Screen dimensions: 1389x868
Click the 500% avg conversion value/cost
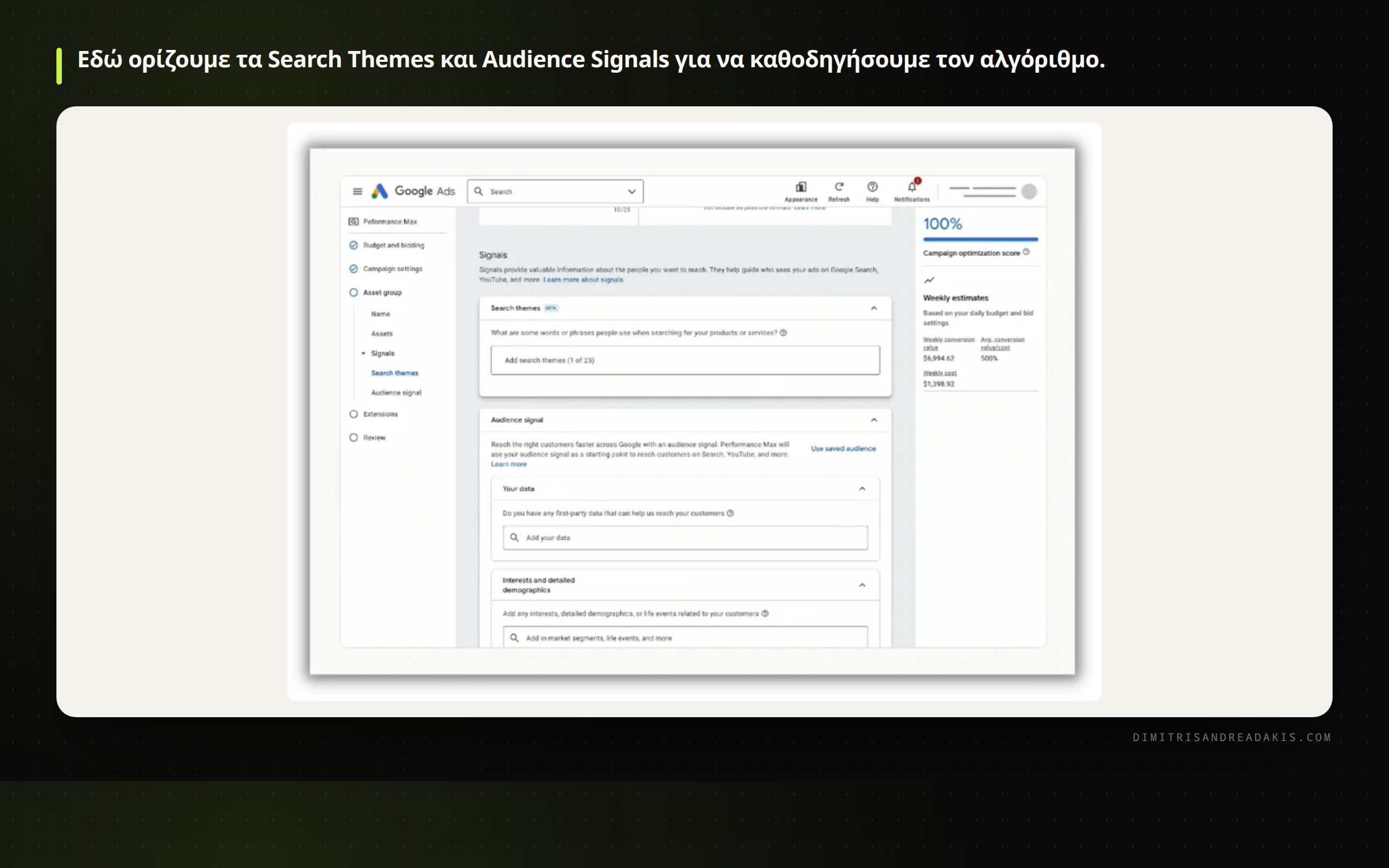tap(989, 358)
